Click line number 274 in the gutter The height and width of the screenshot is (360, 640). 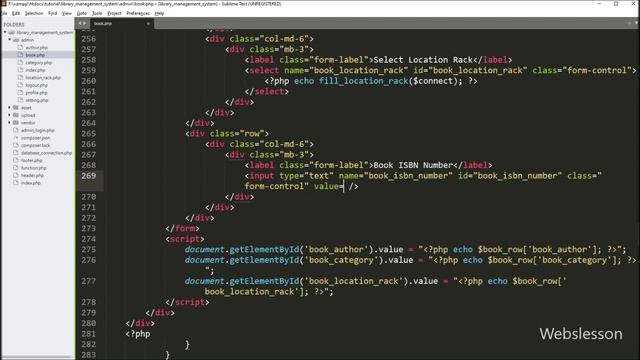tap(89, 239)
